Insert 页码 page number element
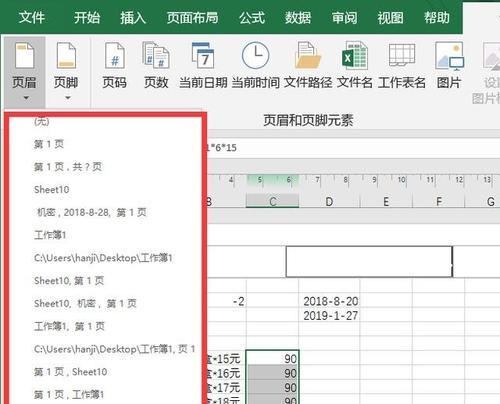500x404 pixels. (x=115, y=66)
